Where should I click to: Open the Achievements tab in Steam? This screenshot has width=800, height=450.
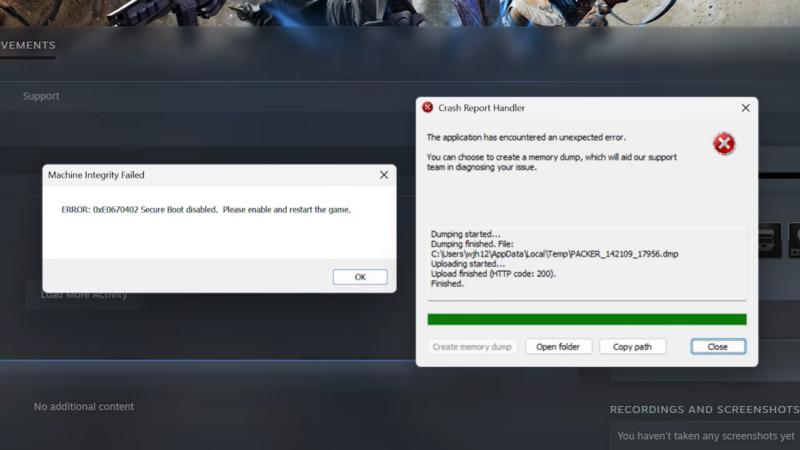pos(28,45)
